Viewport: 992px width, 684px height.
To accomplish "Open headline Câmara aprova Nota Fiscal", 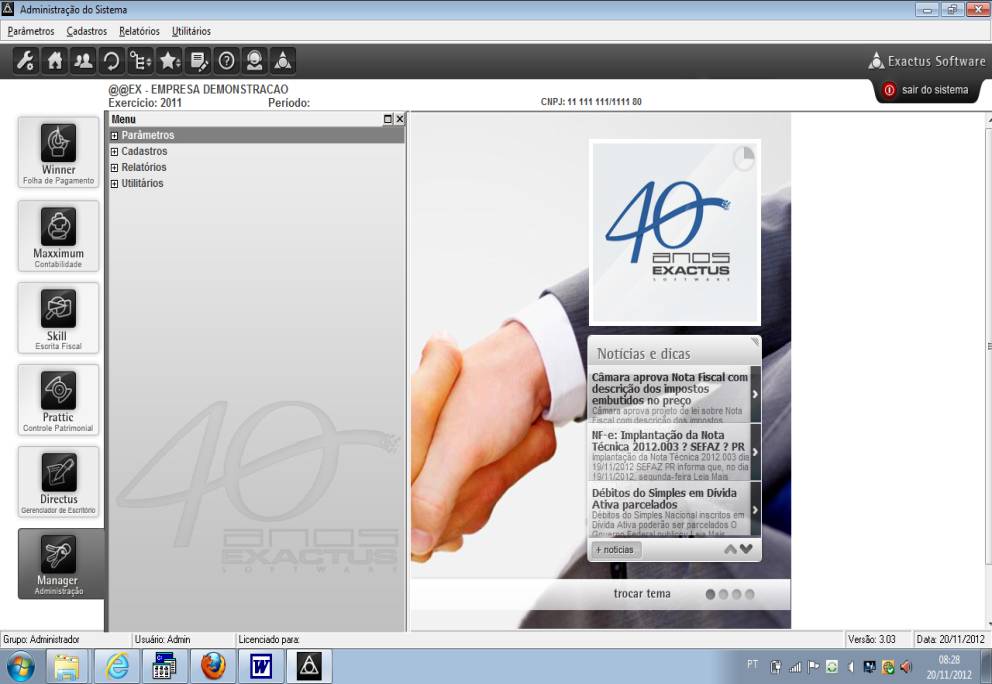I will 669,389.
